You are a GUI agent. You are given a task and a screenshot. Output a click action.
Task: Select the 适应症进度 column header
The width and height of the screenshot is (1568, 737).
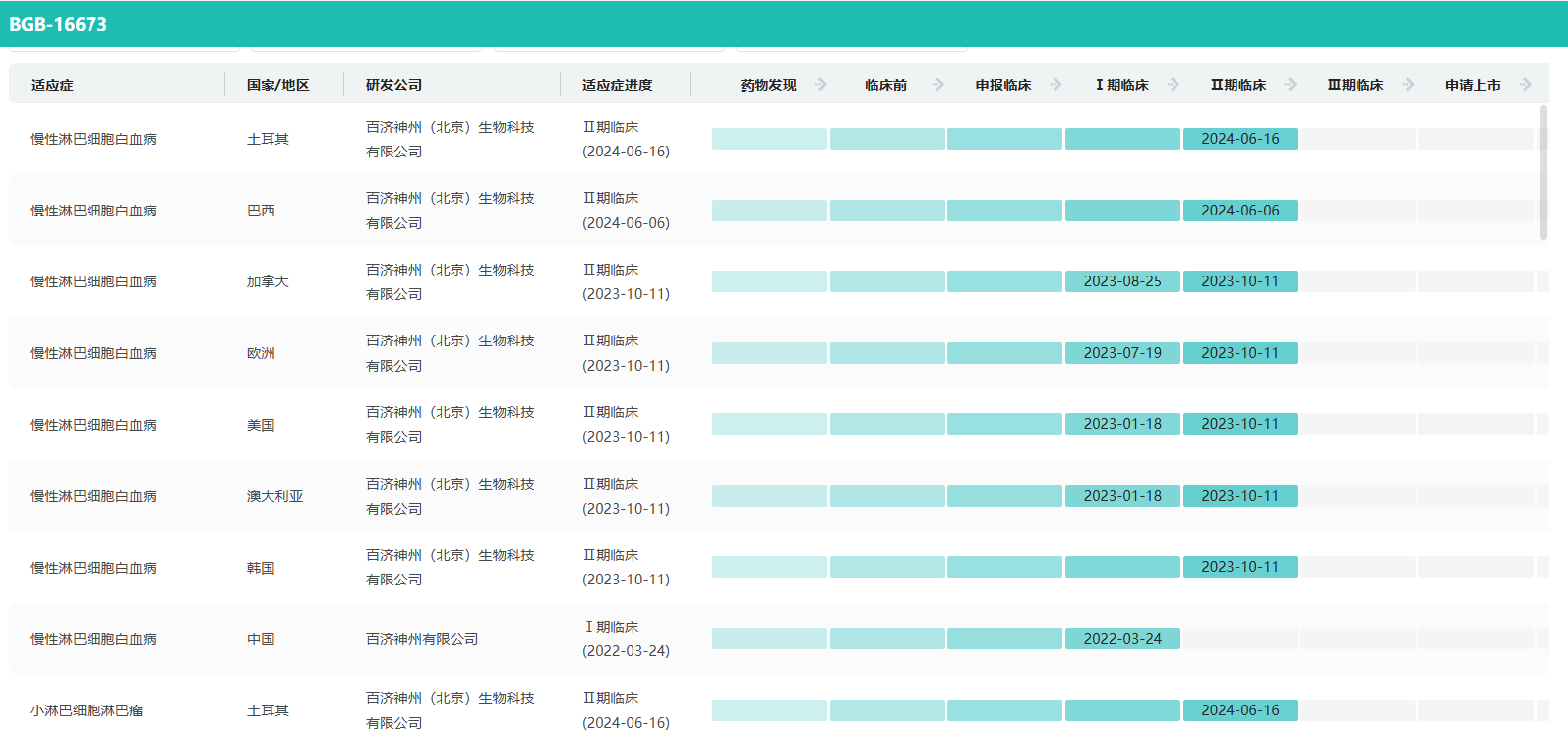pyautogui.click(x=617, y=86)
